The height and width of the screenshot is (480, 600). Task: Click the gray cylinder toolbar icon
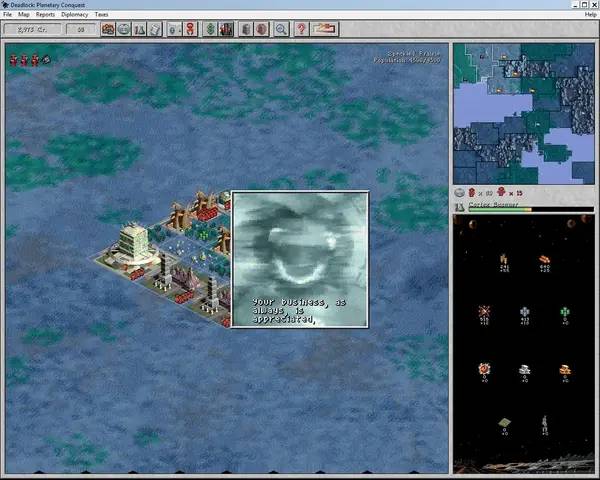(246, 29)
